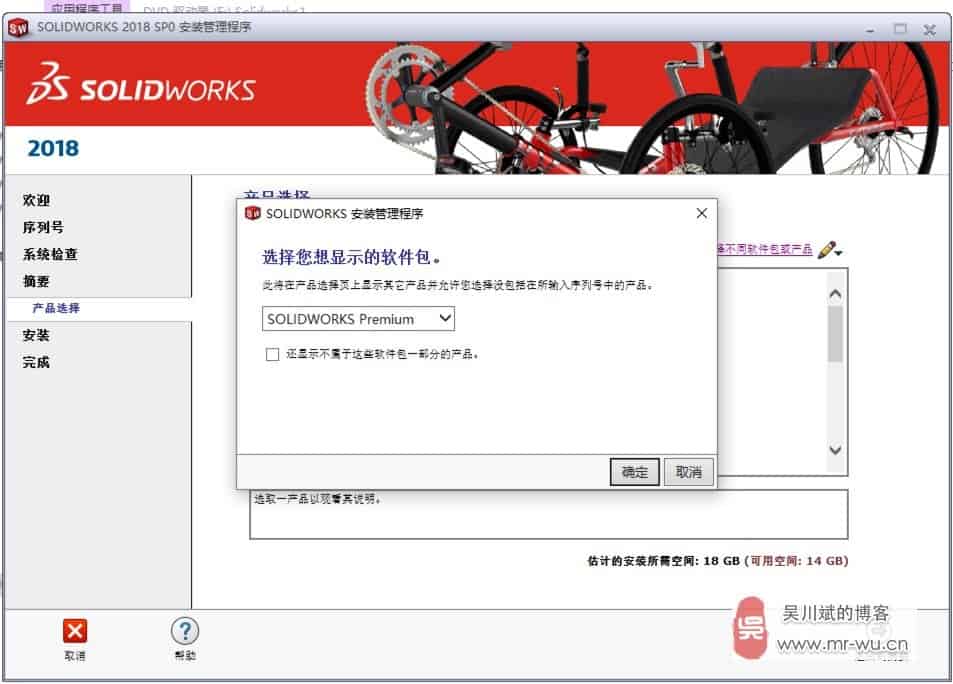Select the 系统检查 step
Viewport: 953px width, 684px height.
(50, 254)
